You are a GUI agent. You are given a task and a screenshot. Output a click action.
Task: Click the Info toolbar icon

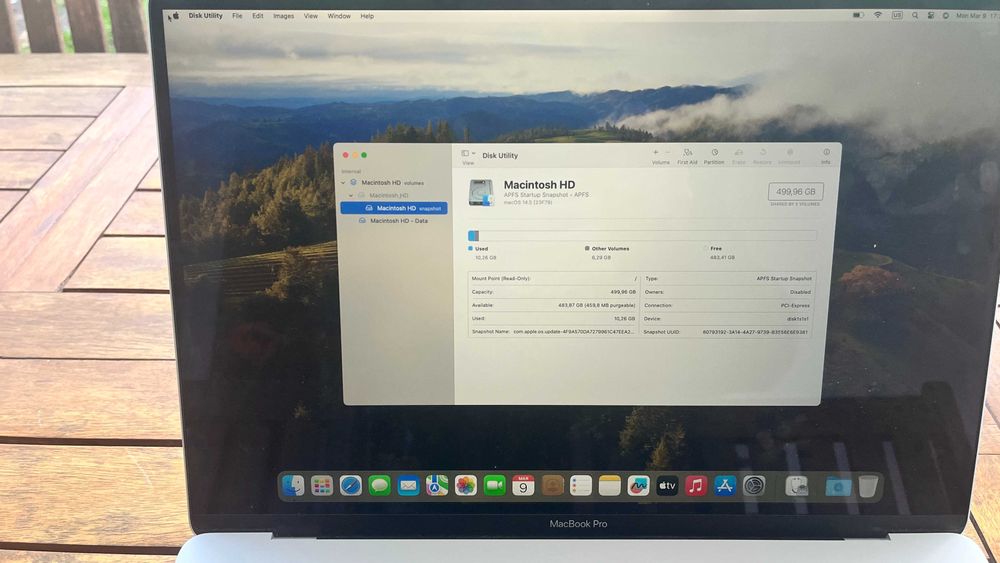pyautogui.click(x=826, y=152)
